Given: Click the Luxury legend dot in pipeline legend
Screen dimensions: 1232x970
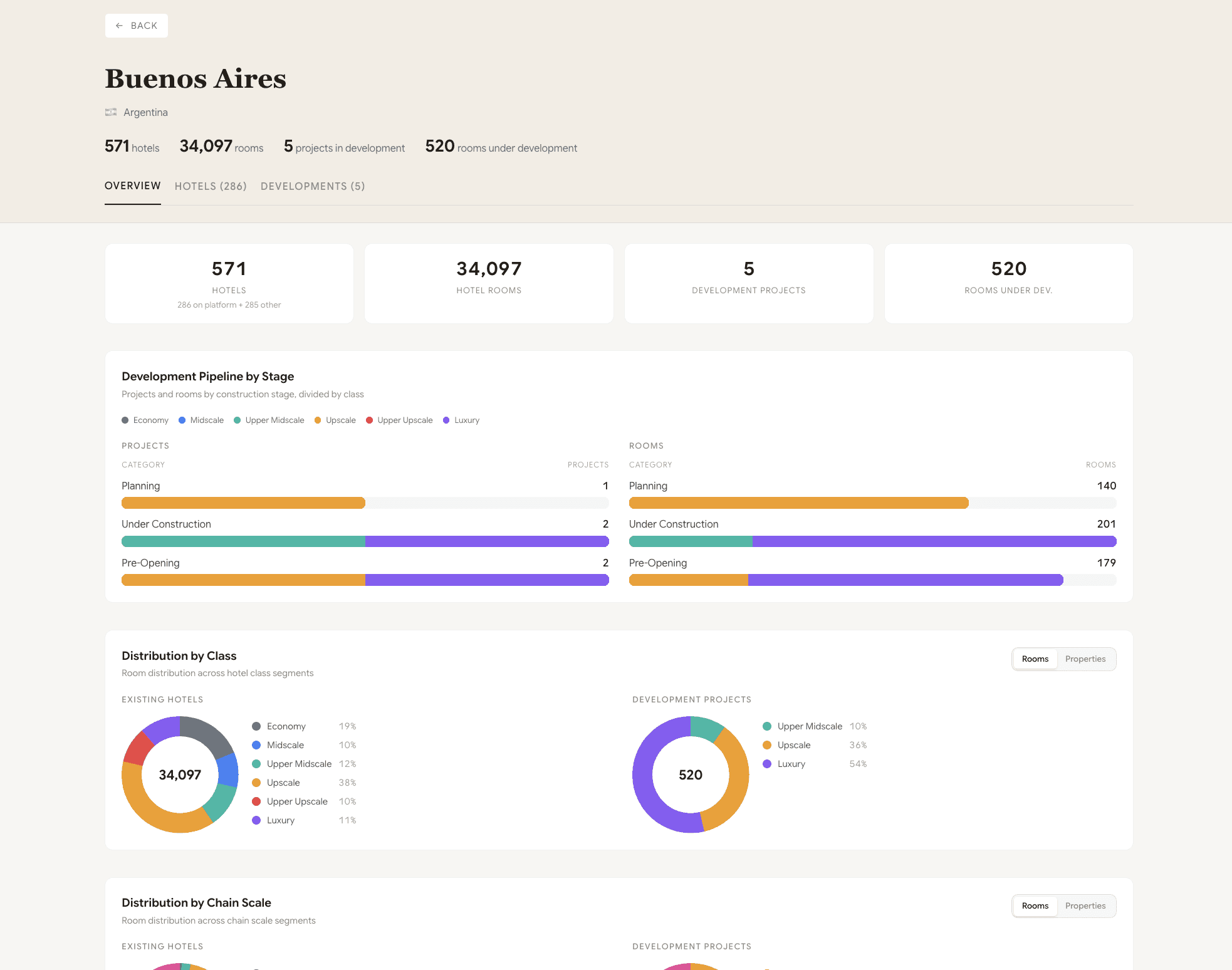Looking at the screenshot, I should point(446,420).
